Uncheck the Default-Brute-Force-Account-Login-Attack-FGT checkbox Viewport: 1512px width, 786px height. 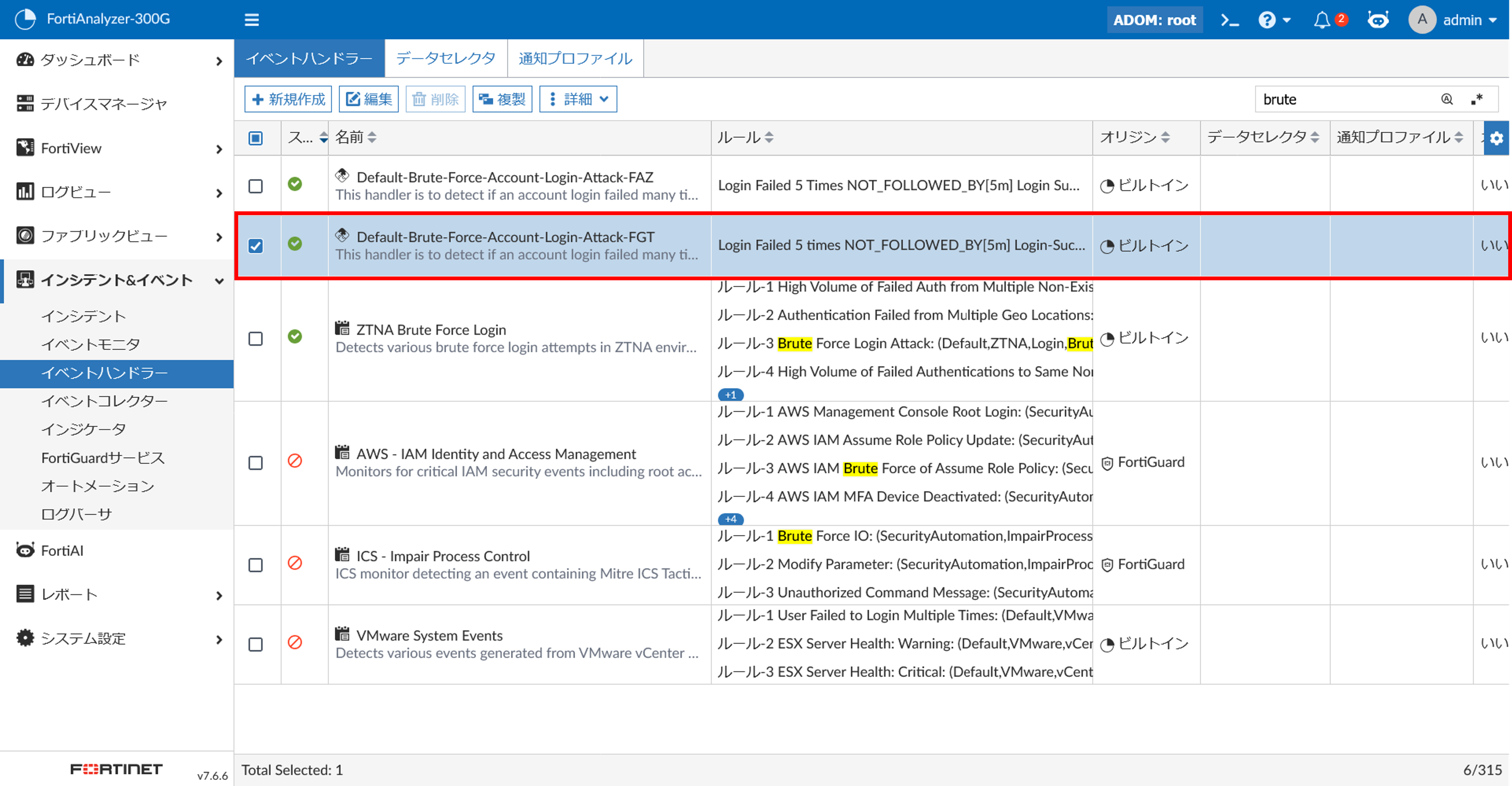tap(255, 245)
